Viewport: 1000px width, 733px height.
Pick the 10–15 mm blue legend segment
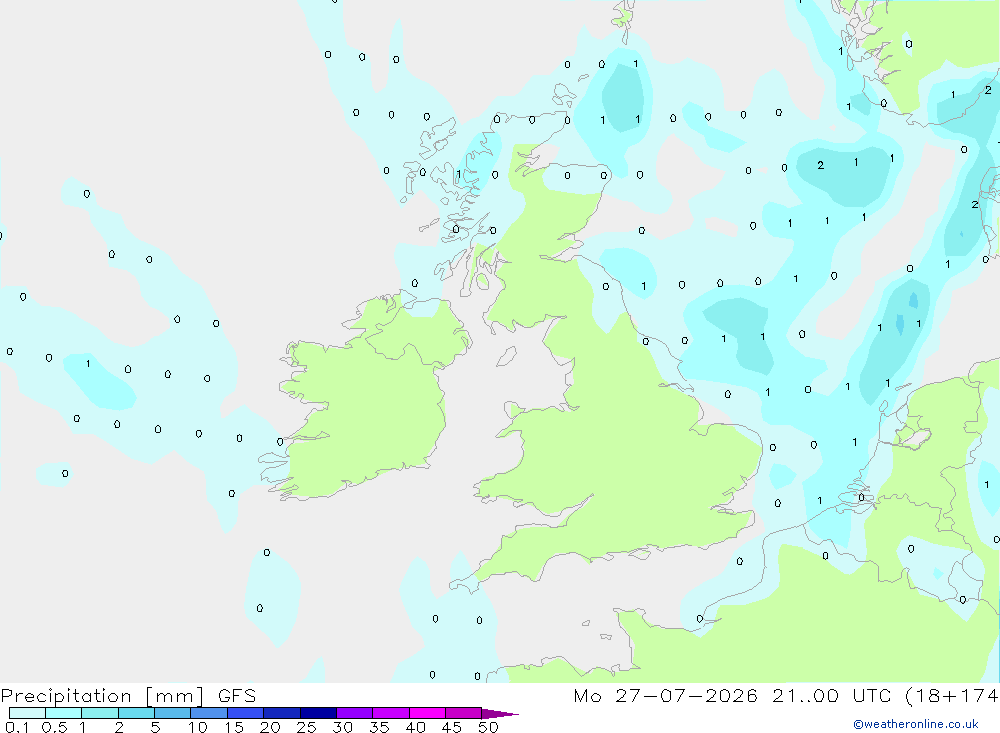(x=209, y=713)
